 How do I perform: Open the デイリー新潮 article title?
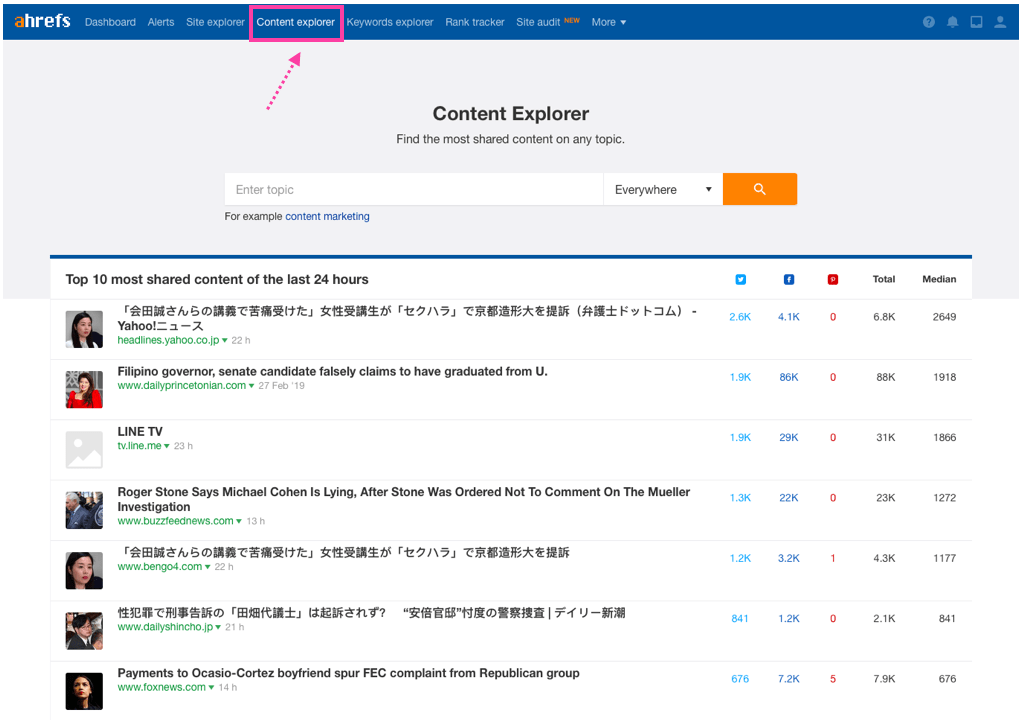tap(371, 613)
